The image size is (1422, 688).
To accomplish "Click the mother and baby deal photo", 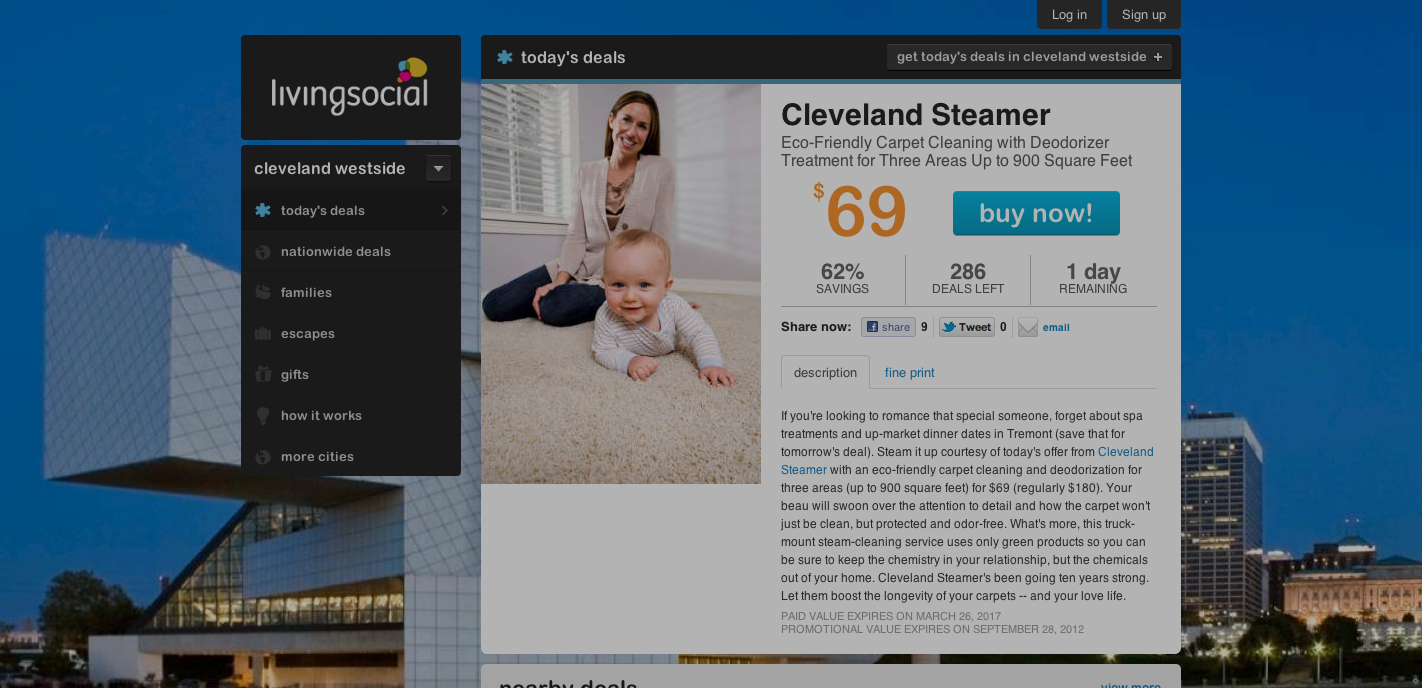I will 621,284.
